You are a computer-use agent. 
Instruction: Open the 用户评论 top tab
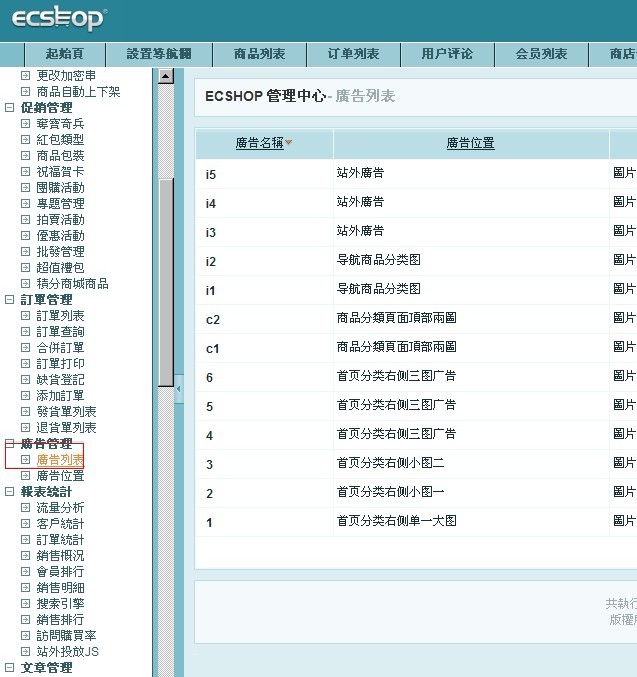click(x=447, y=54)
